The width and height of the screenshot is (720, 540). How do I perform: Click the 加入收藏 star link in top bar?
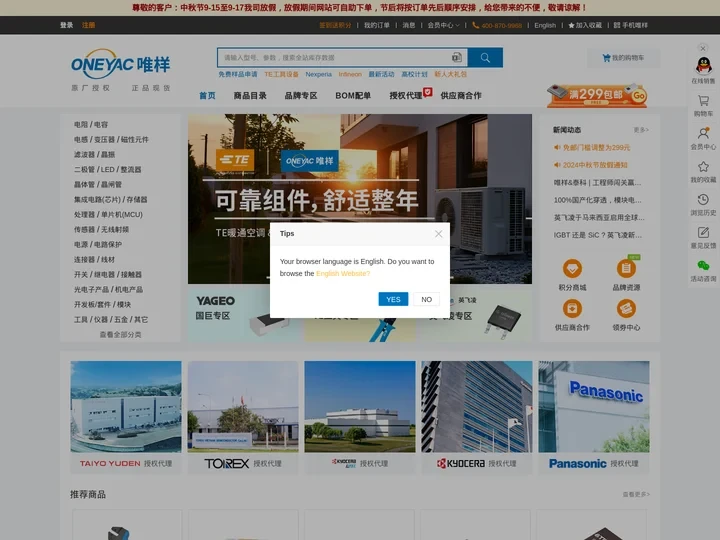click(x=585, y=25)
